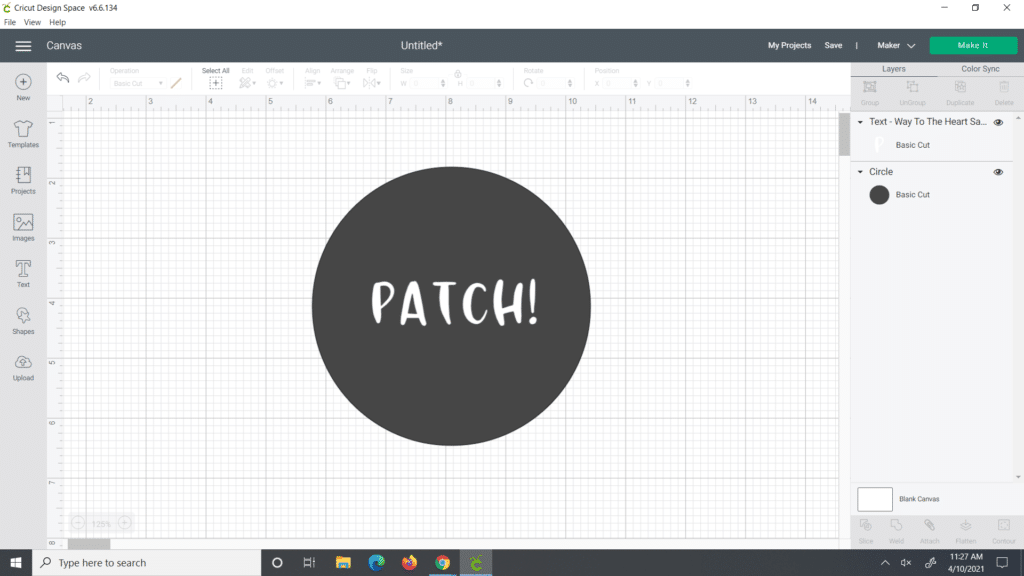Open My Projects
Viewport: 1024px width, 576px height.
click(789, 46)
